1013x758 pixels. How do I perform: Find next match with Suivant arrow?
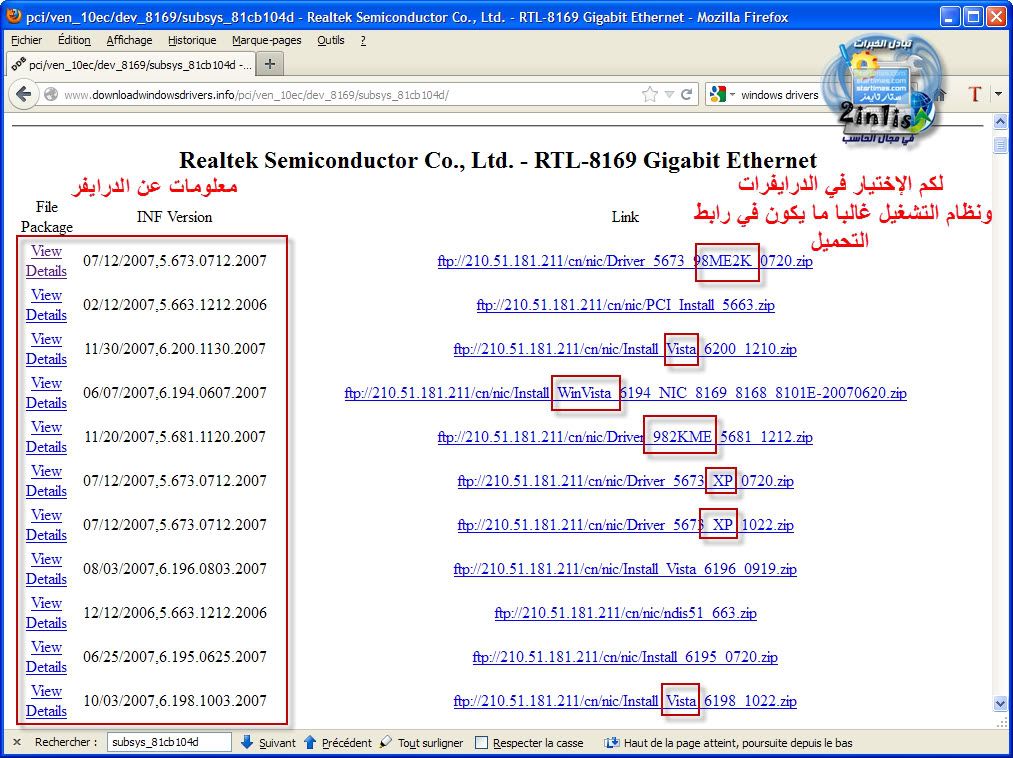[x=267, y=742]
